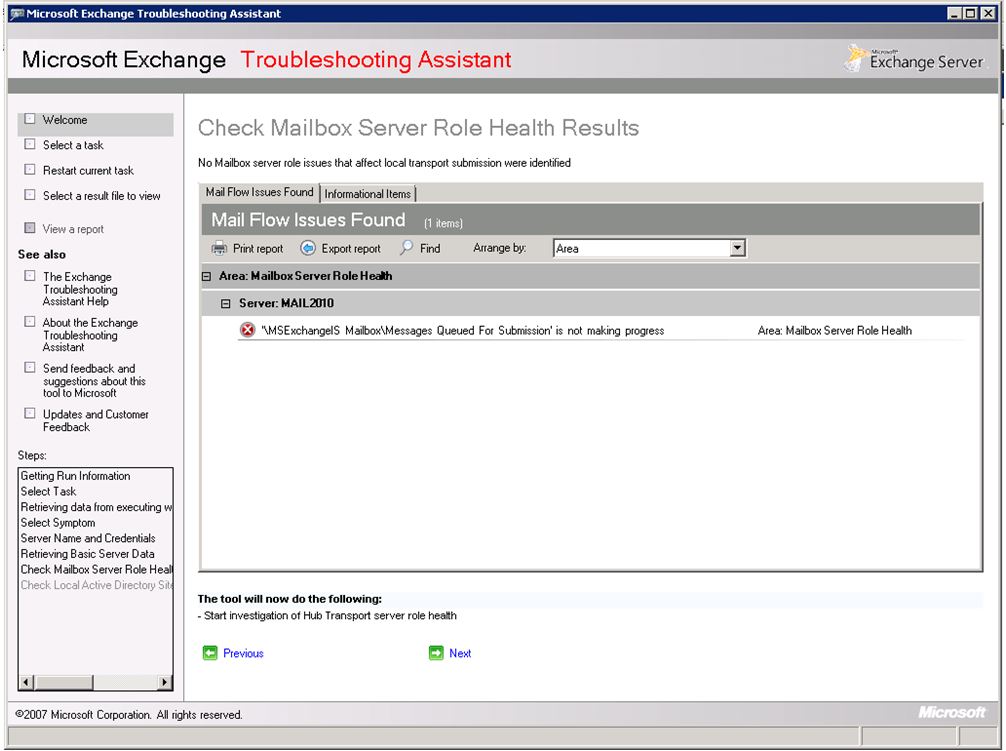This screenshot has height=751, width=1006.
Task: Click bullet beside Updates and Customer Feedback
Action: pyautogui.click(x=30, y=414)
